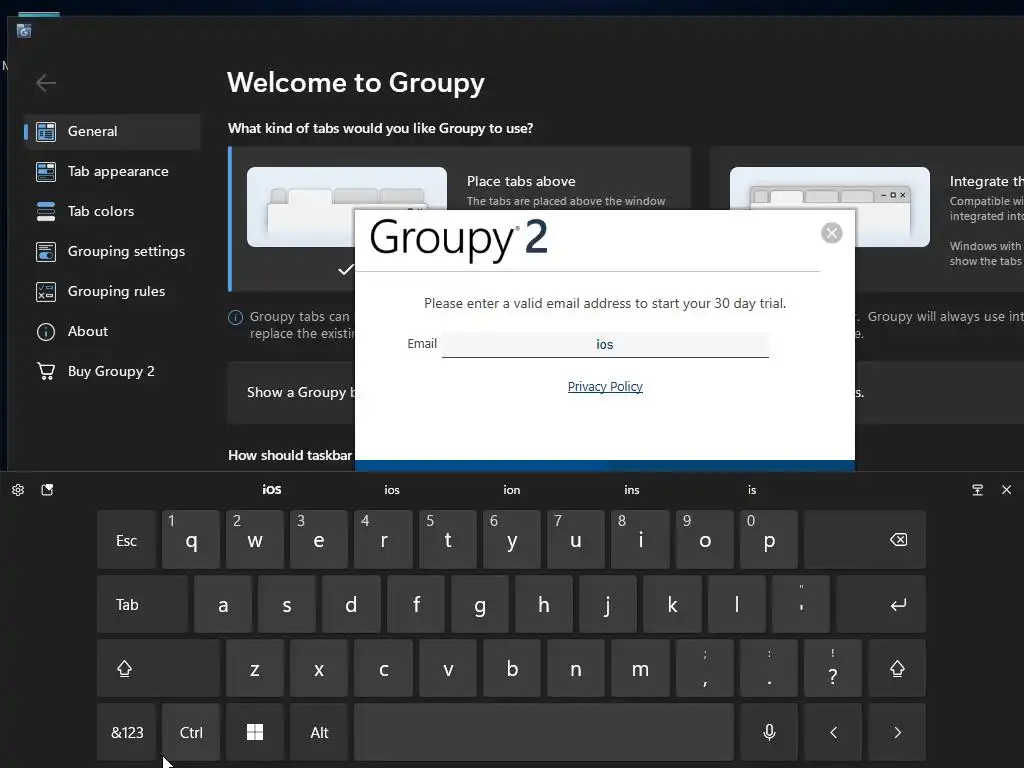Tap the p key
This screenshot has width=1024, height=768.
(x=769, y=540)
